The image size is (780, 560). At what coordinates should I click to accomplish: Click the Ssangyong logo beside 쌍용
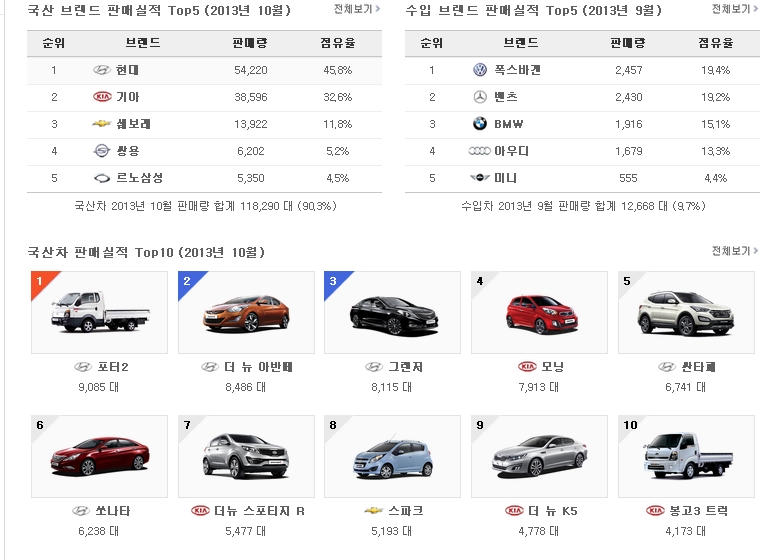tap(101, 151)
